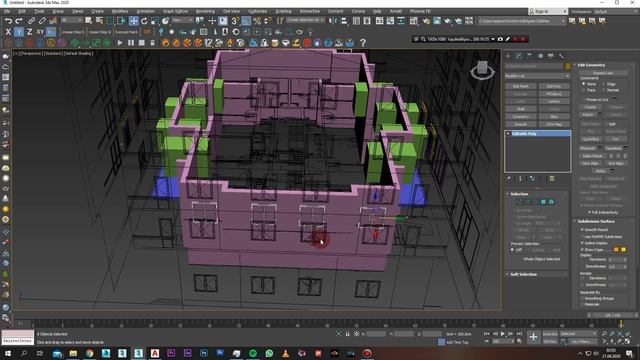
Task: Collapse the Subdivision Surface rollout
Action: 596,221
